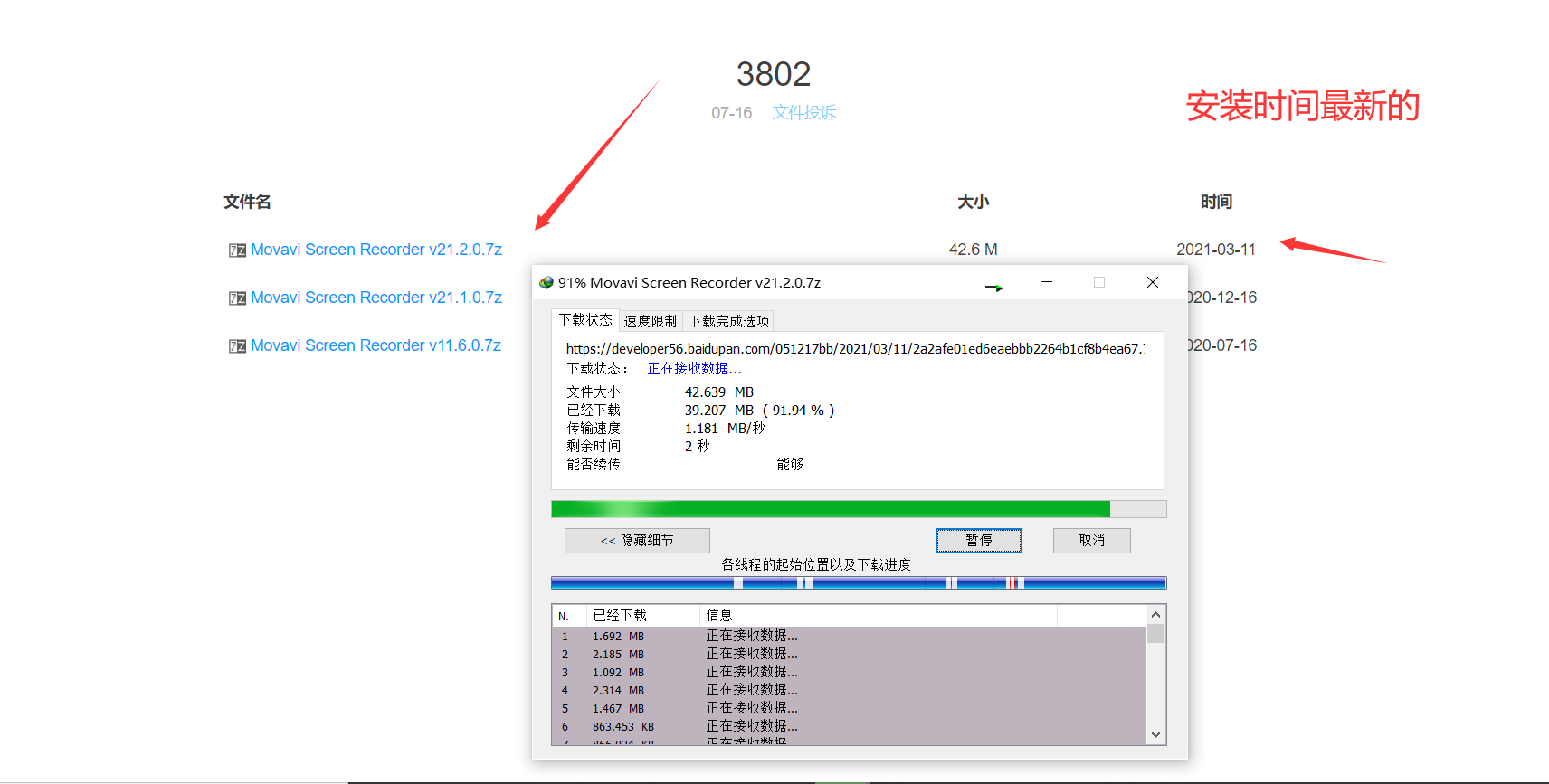Viewport: 1549px width, 784px height.
Task: Click the N. column header
Action: (x=569, y=616)
